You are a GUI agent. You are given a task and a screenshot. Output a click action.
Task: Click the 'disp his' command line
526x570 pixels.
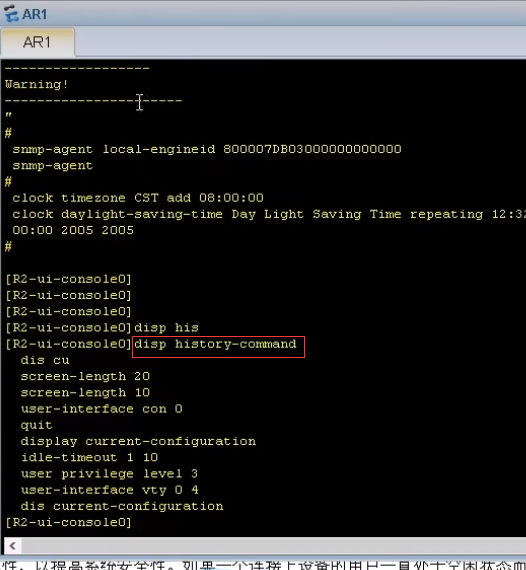166,328
